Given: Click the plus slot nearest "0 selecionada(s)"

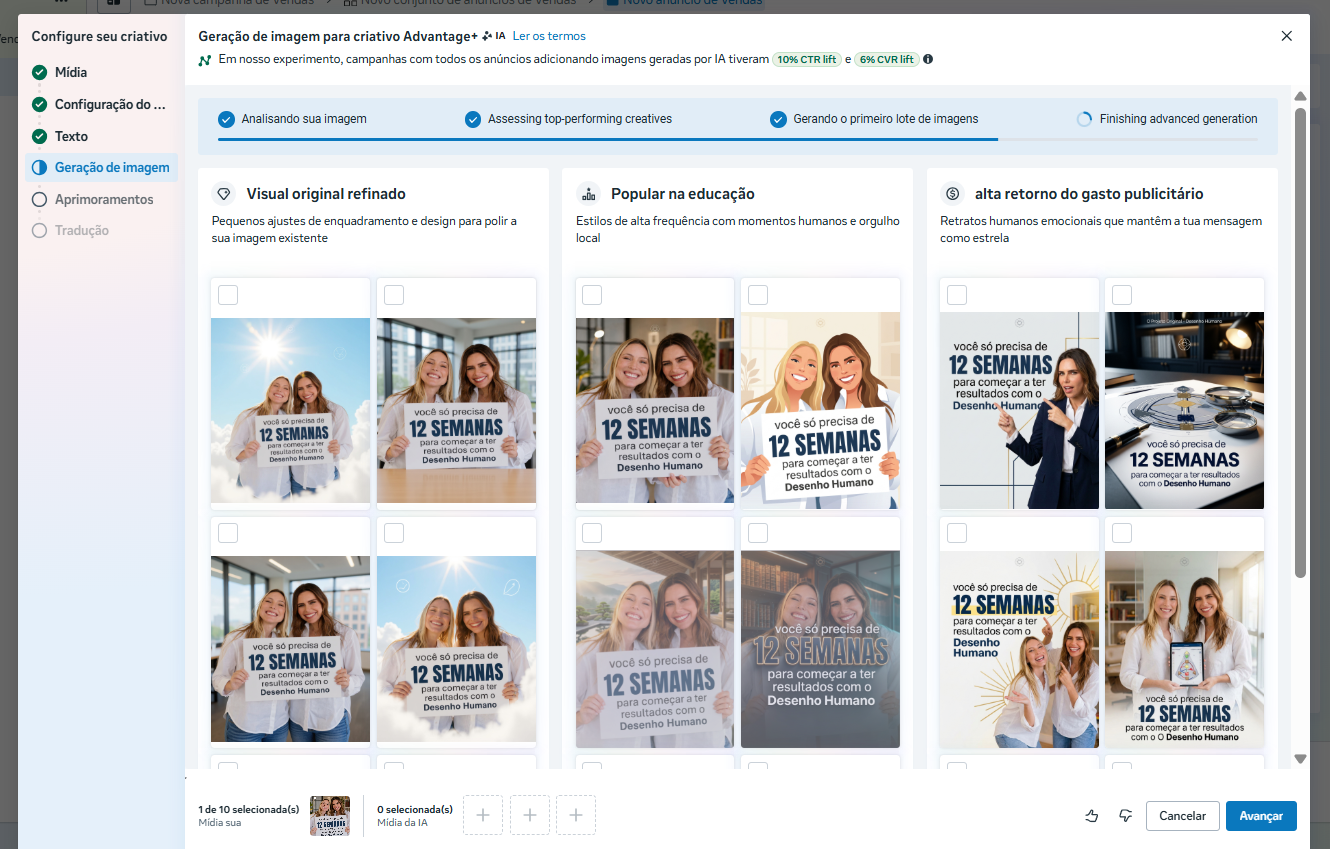Looking at the screenshot, I should (483, 815).
